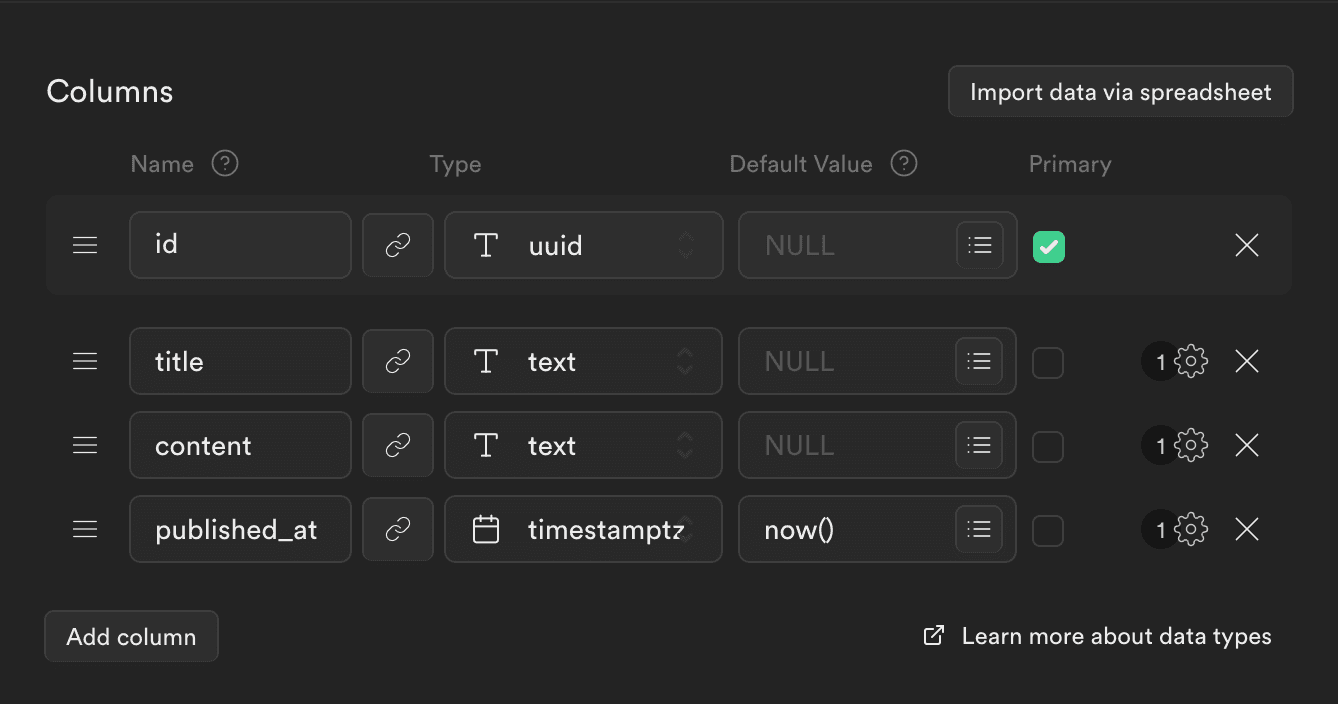The image size is (1338, 704).
Task: Click the Add column button
Action: pos(130,635)
